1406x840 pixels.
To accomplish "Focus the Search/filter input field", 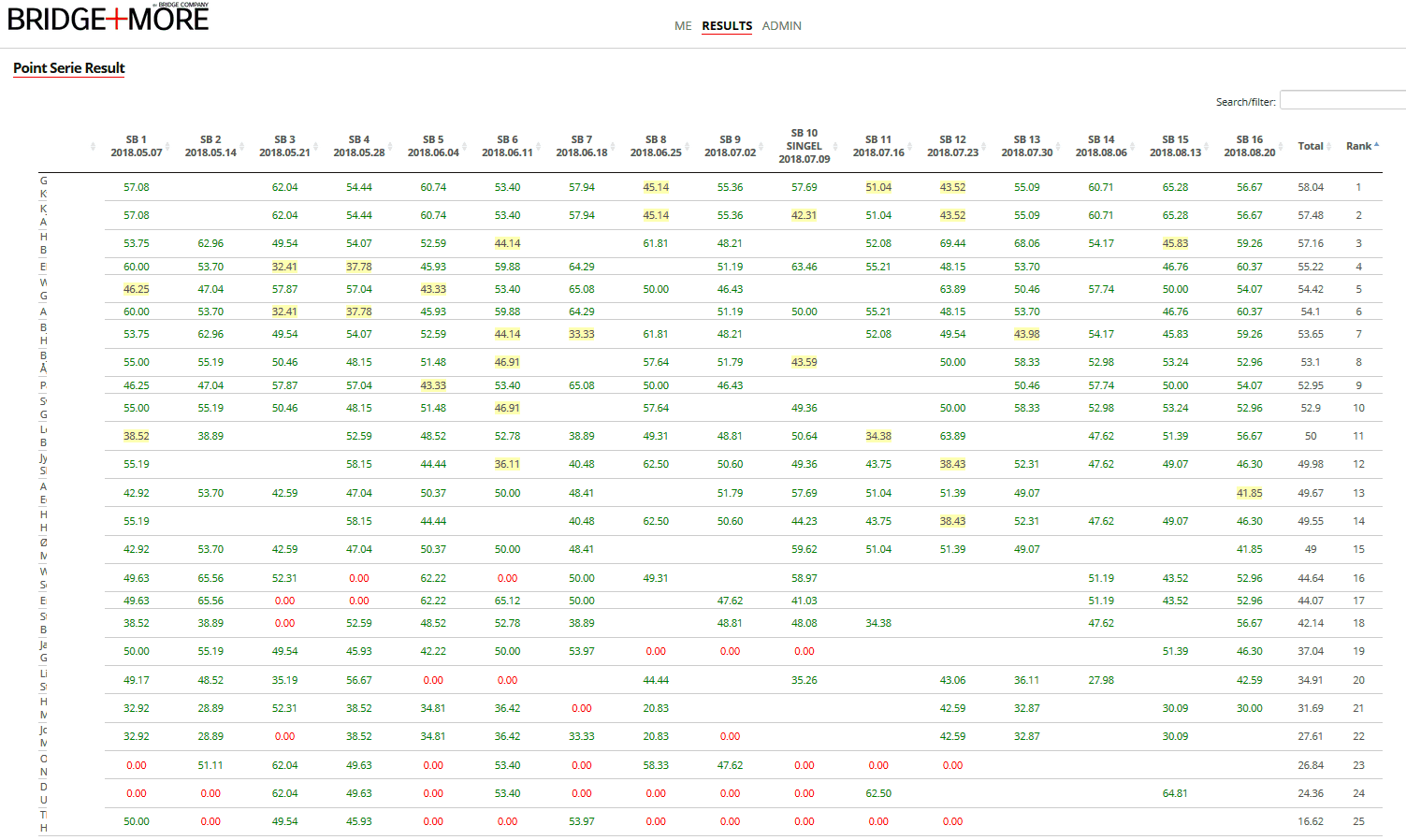I will tap(1342, 101).
